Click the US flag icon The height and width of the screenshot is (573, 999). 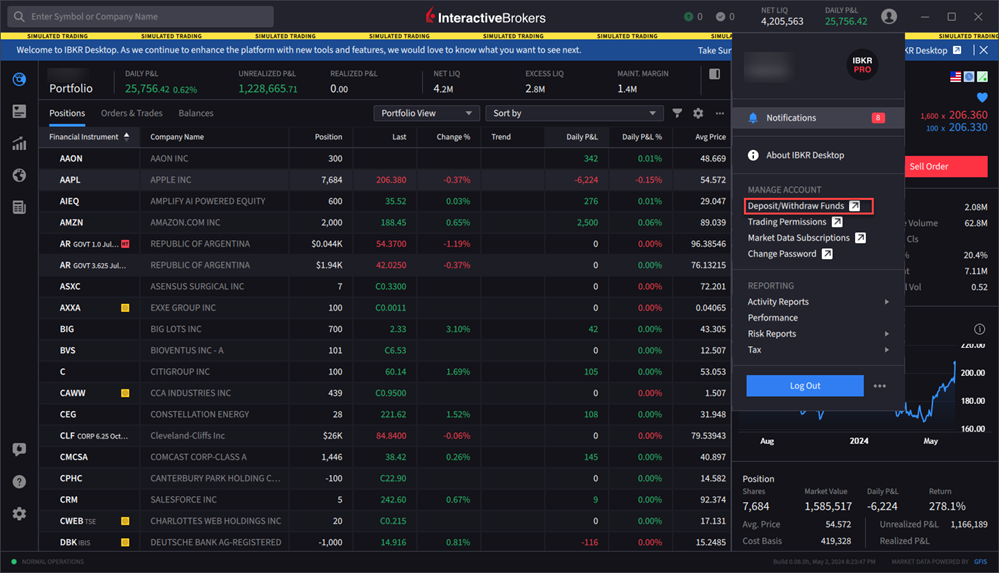click(956, 76)
